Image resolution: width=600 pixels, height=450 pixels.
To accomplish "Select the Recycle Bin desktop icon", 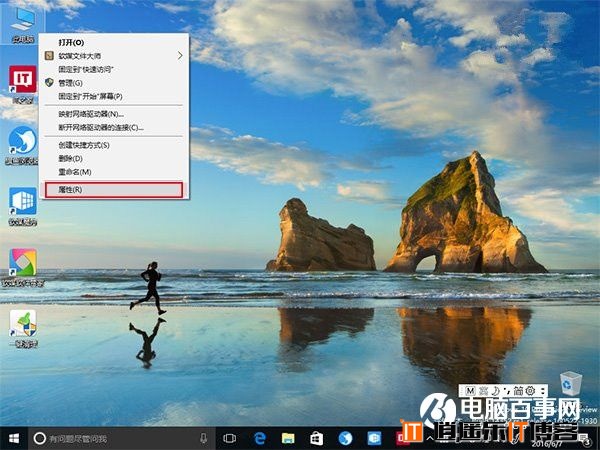I will pyautogui.click(x=571, y=384).
